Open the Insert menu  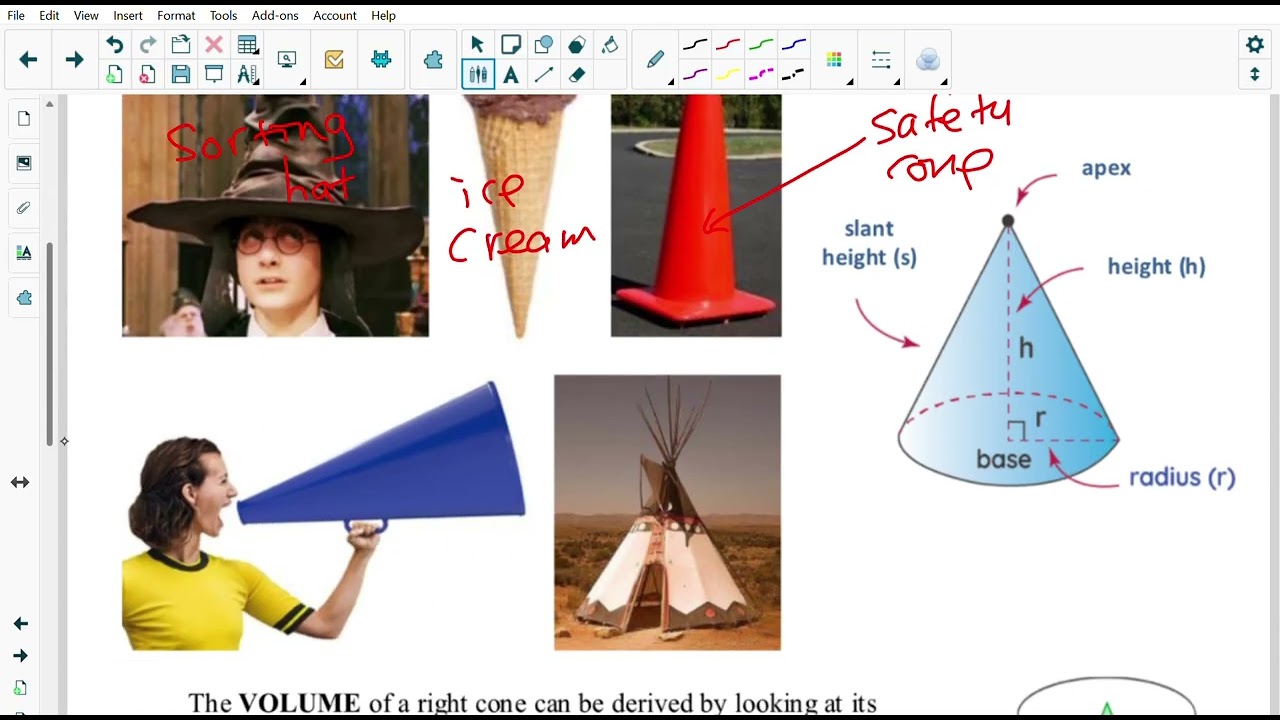128,15
